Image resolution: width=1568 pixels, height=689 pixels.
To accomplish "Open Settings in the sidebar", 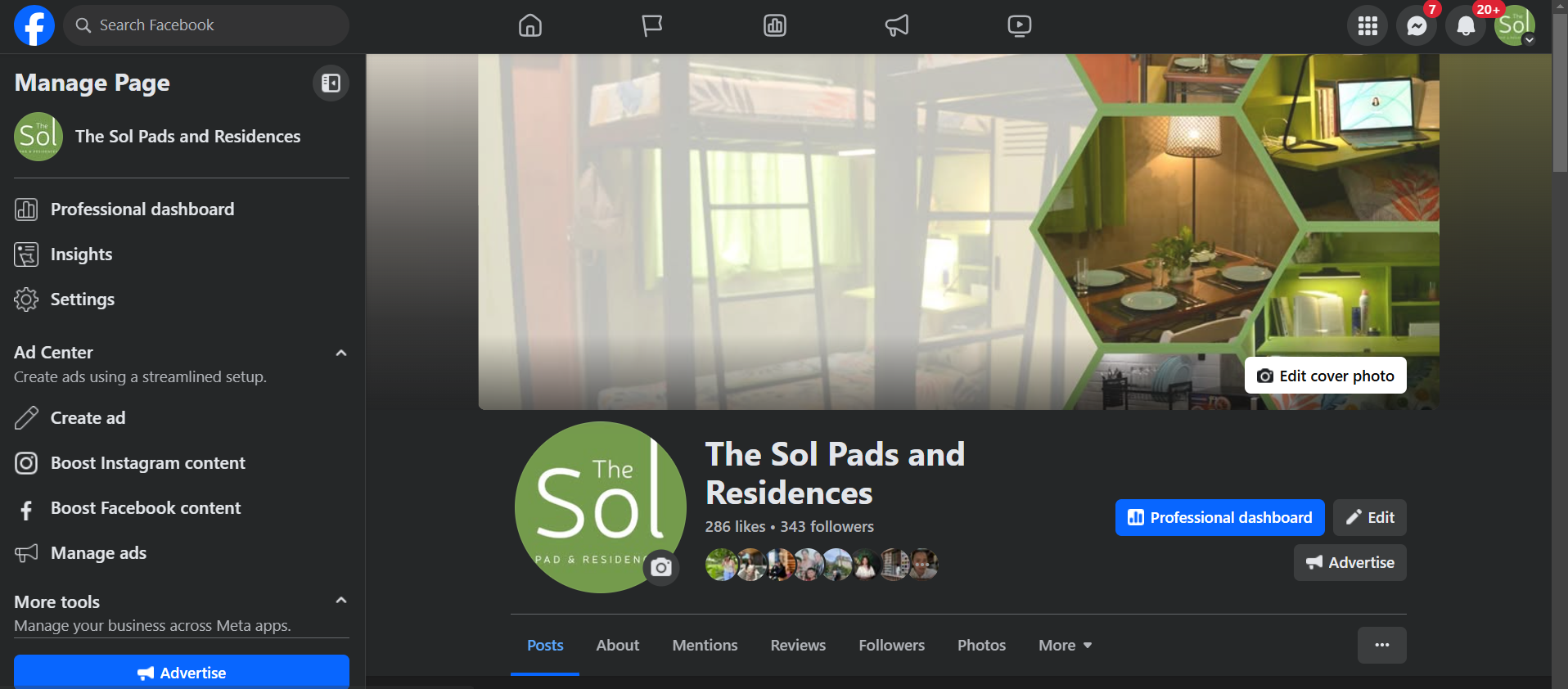I will [x=182, y=299].
